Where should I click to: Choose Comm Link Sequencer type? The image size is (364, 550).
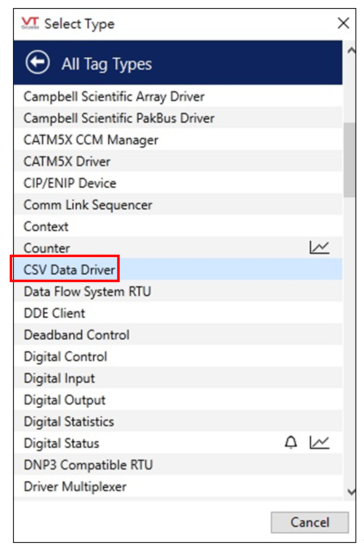coord(178,204)
